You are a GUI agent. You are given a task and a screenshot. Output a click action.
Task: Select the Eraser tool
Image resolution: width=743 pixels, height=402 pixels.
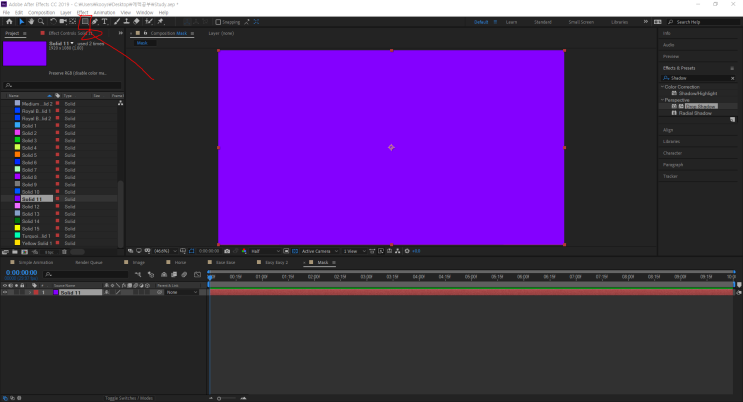pyautogui.click(x=136, y=22)
